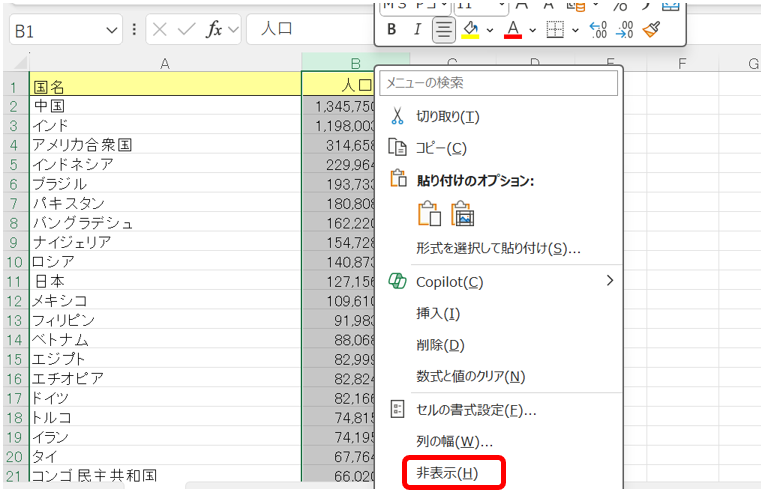Screen dimensions: 761x493
Task: Click the select-all corner triangle
Action: click(x=19, y=63)
